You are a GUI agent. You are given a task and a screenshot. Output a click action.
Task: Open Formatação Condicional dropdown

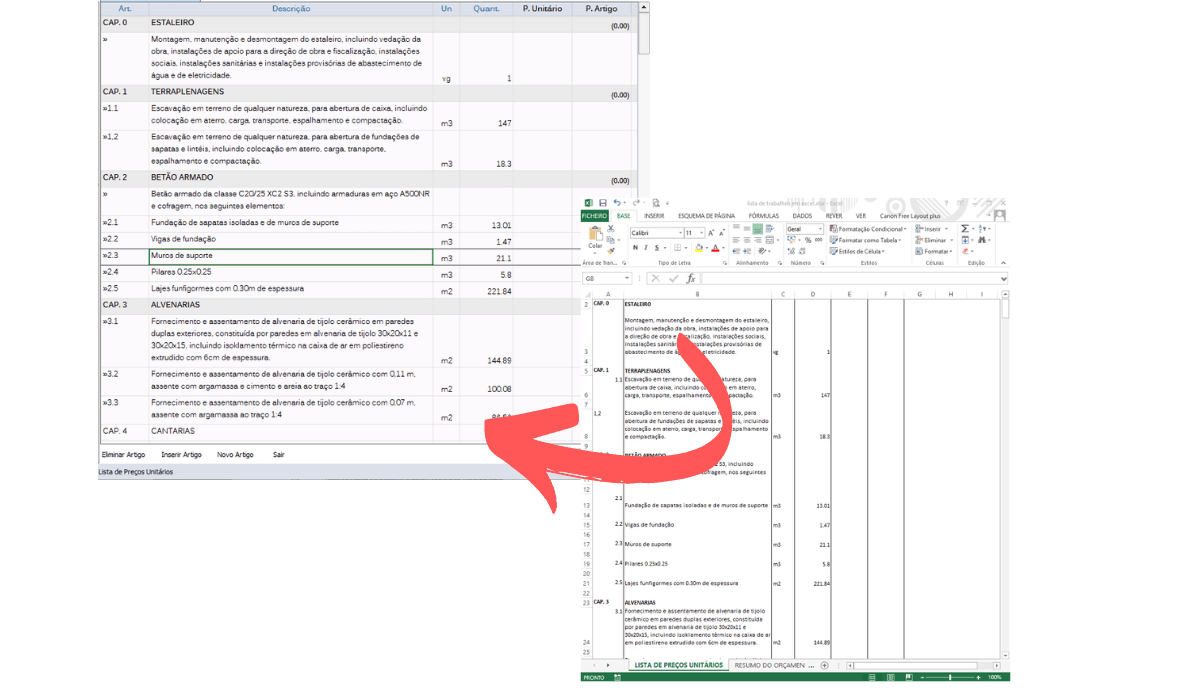pyautogui.click(x=868, y=229)
